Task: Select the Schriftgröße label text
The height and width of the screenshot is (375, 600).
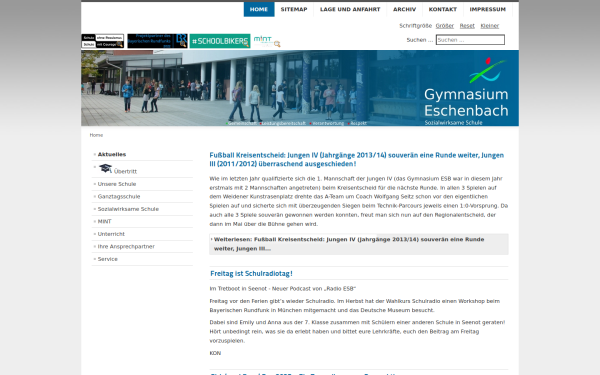Action: (x=416, y=26)
